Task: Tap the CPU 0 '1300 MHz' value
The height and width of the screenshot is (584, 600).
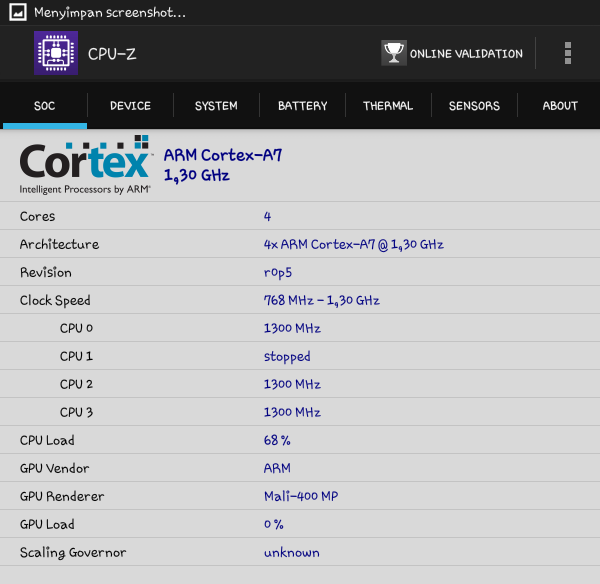Action: pos(292,328)
